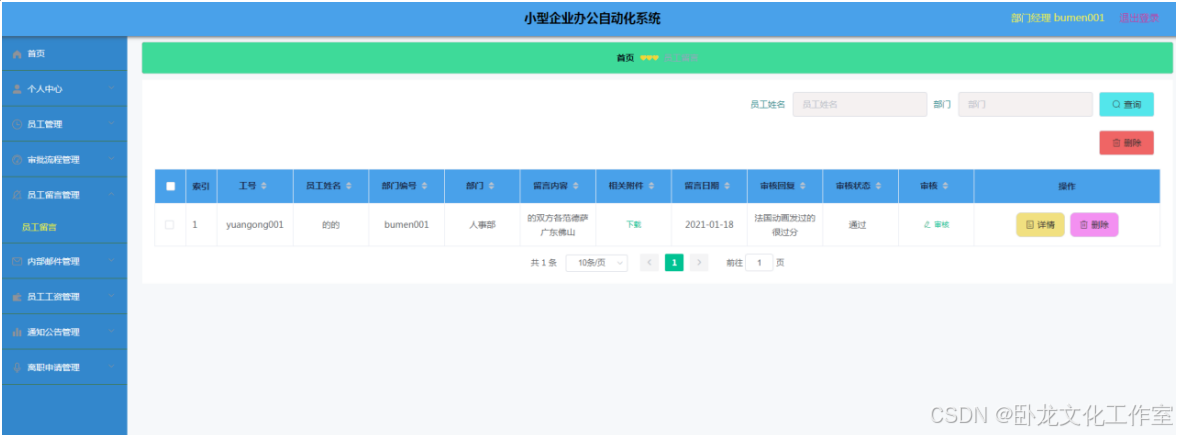The height and width of the screenshot is (435, 1177).
Task: Click 退出登录 in the header
Action: click(x=1139, y=18)
